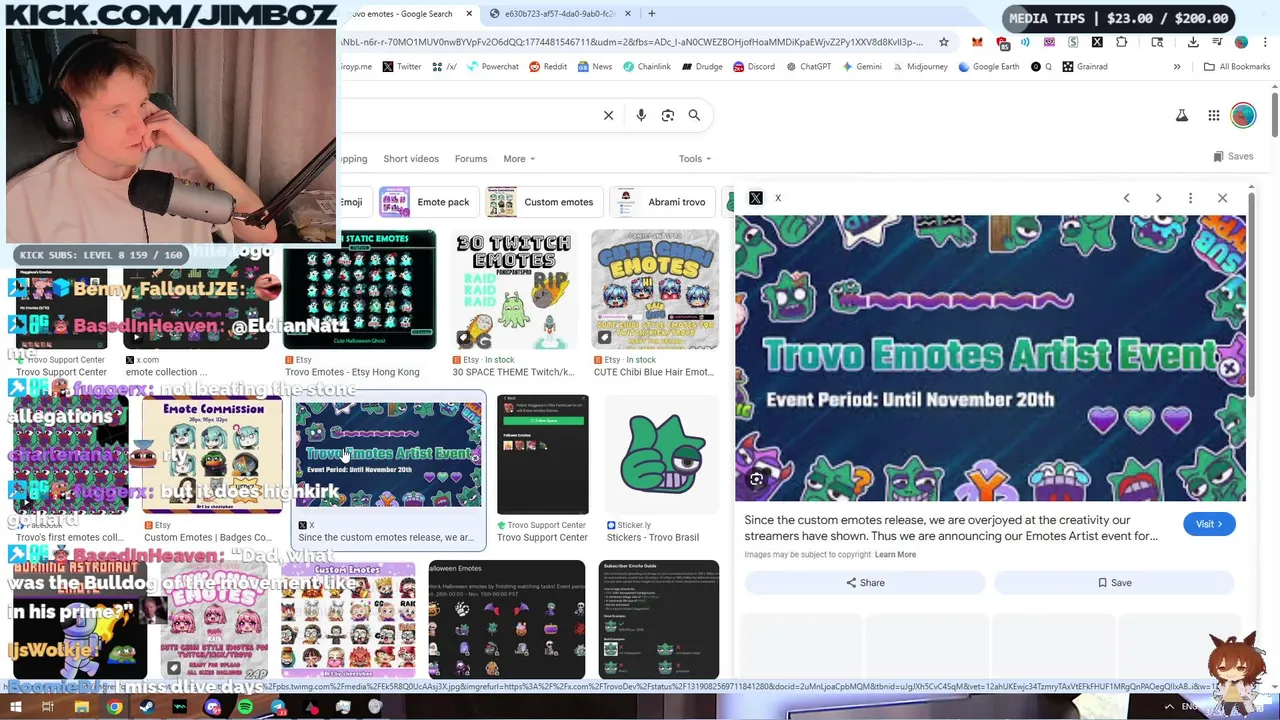1280x720 pixels.
Task: Open Chrome from the taskbar
Action: [114, 708]
